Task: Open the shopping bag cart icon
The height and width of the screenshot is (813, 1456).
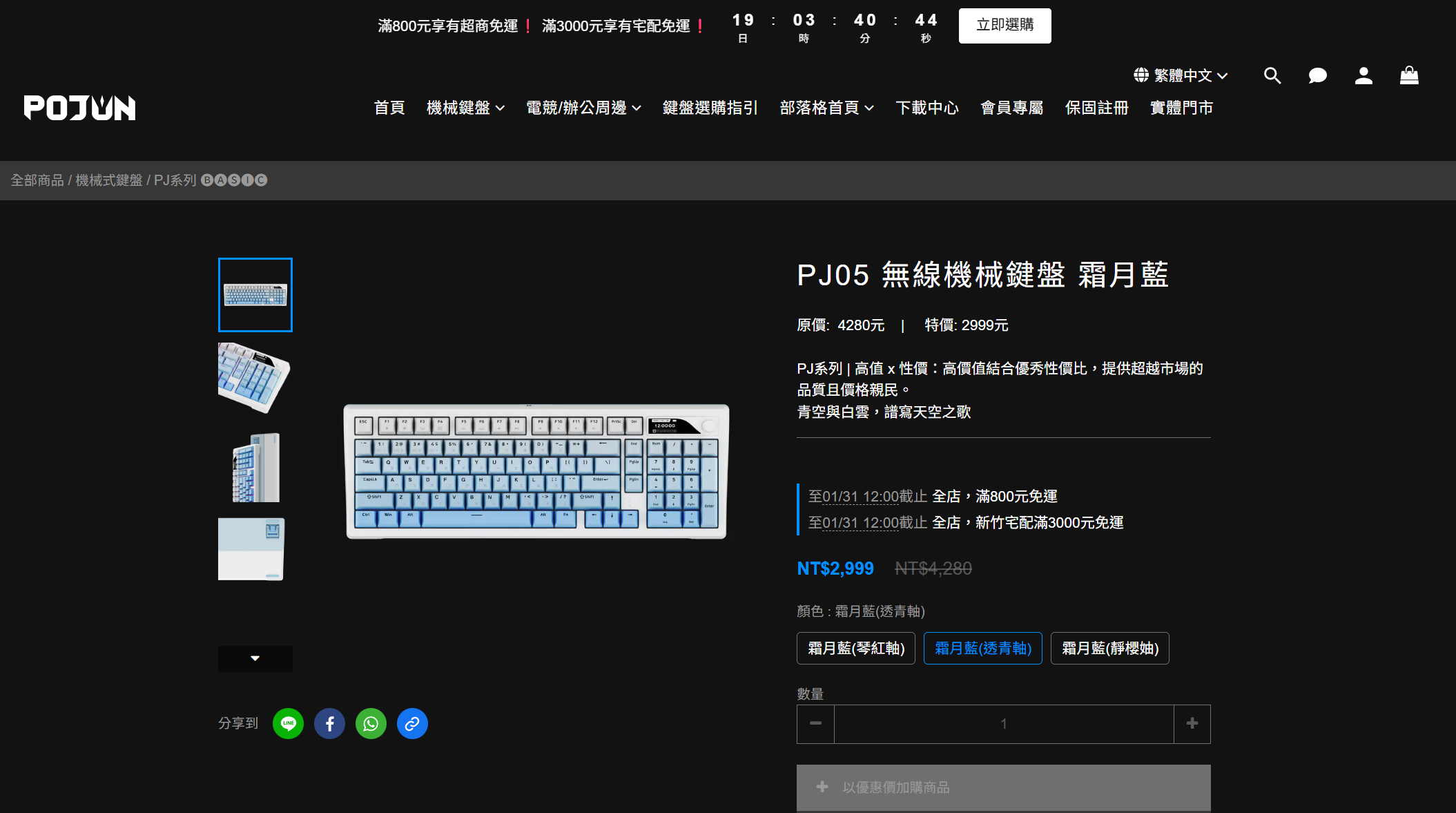Action: click(x=1409, y=75)
